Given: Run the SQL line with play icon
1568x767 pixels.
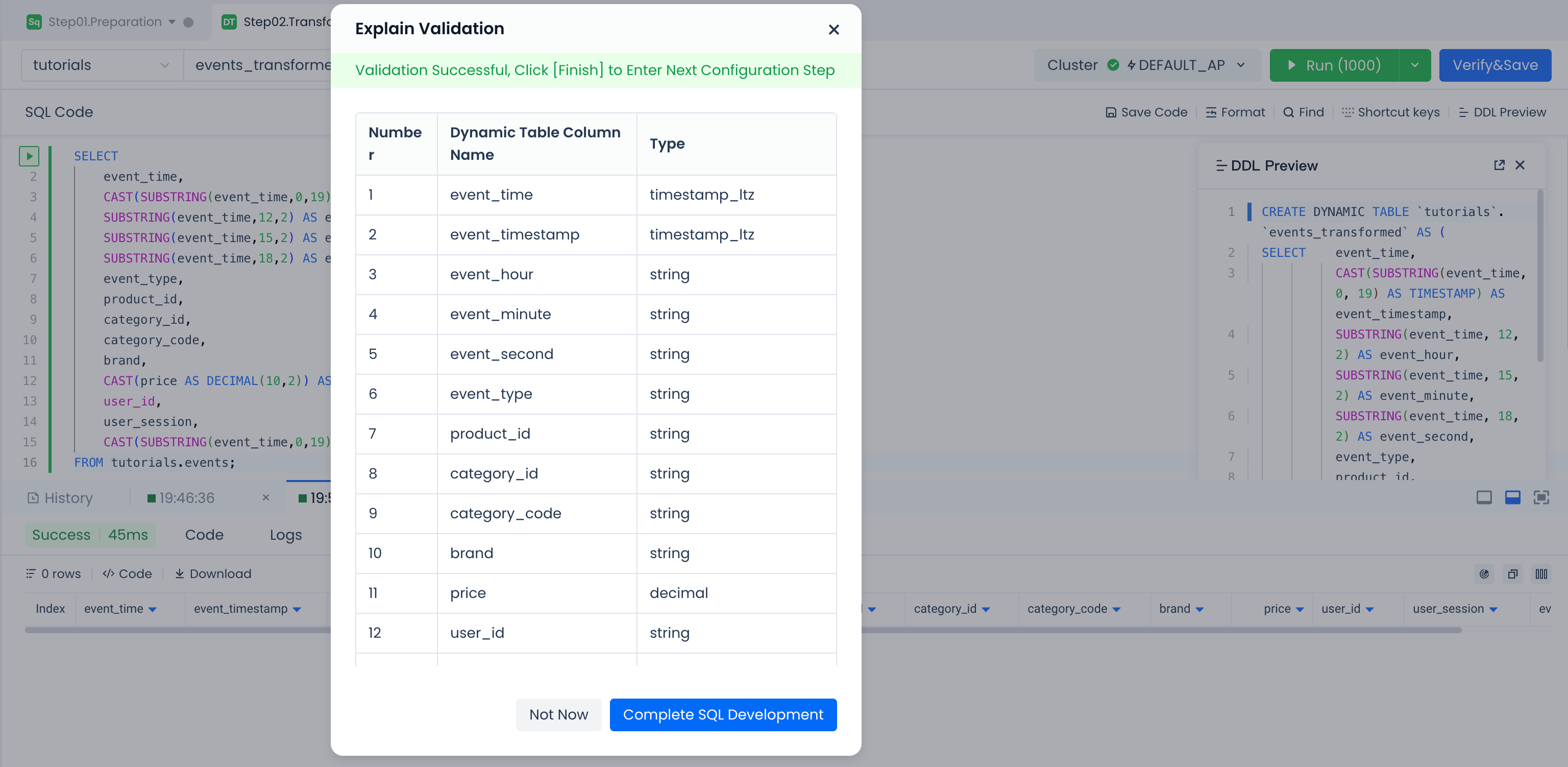Looking at the screenshot, I should click(29, 156).
